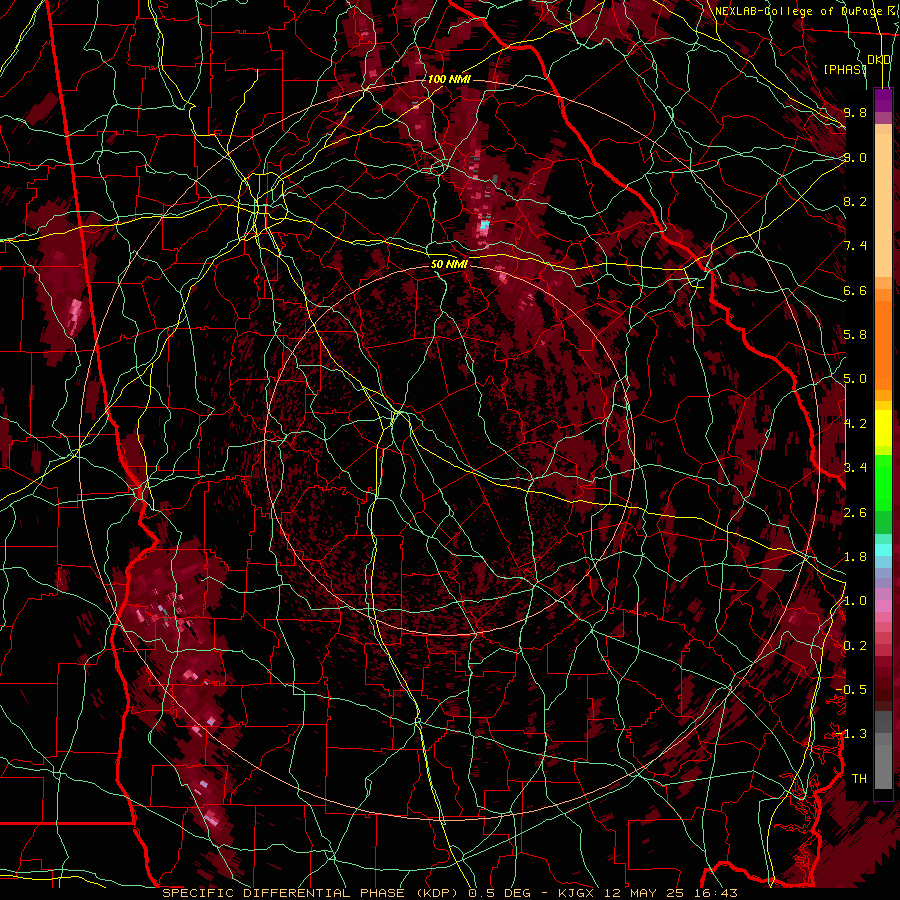Click the "TH" threshold label on the scale
This screenshot has height=900, width=900.
[x=859, y=779]
